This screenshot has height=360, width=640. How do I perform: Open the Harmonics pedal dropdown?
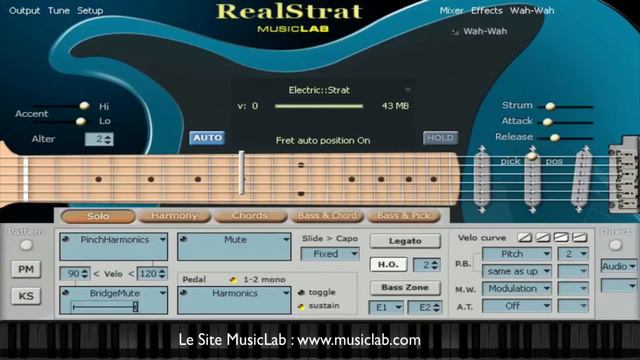pyautogui.click(x=286, y=293)
